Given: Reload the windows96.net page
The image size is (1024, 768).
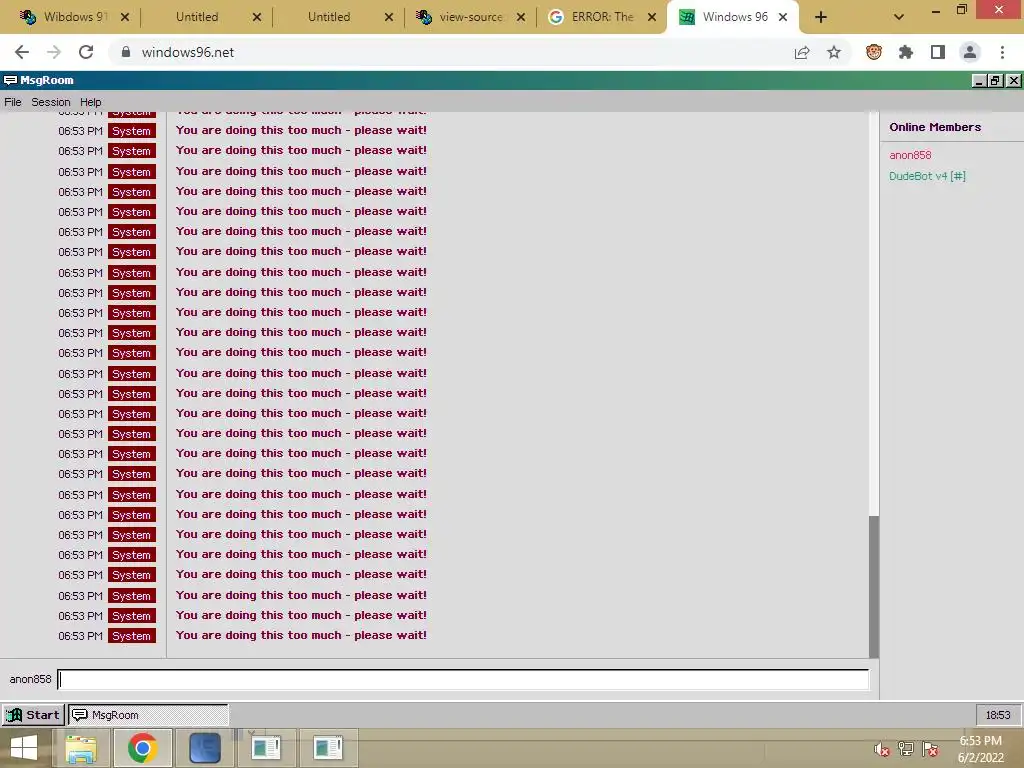Looking at the screenshot, I should tap(86, 52).
